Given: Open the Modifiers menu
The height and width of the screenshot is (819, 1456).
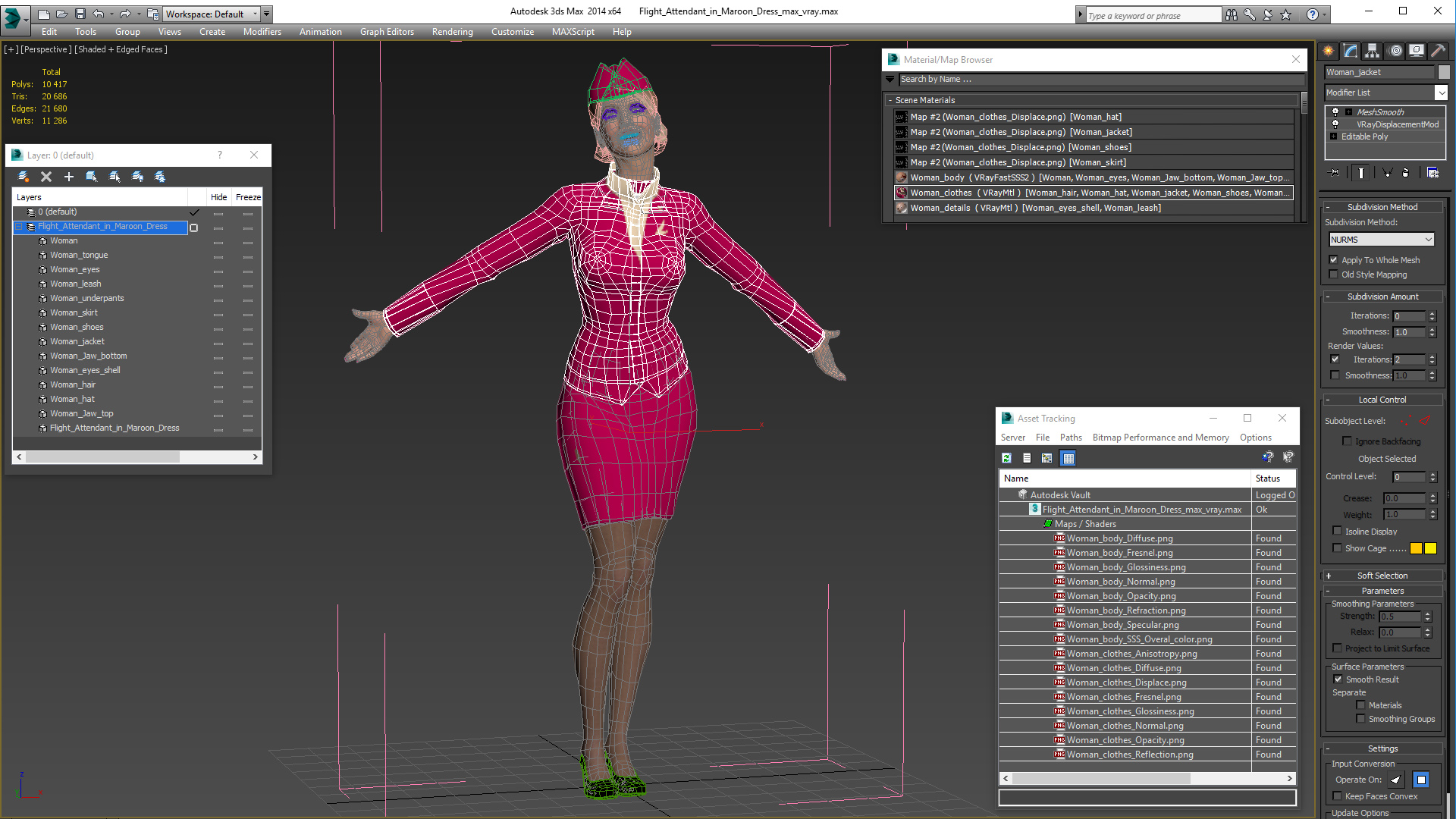Looking at the screenshot, I should pos(262,32).
